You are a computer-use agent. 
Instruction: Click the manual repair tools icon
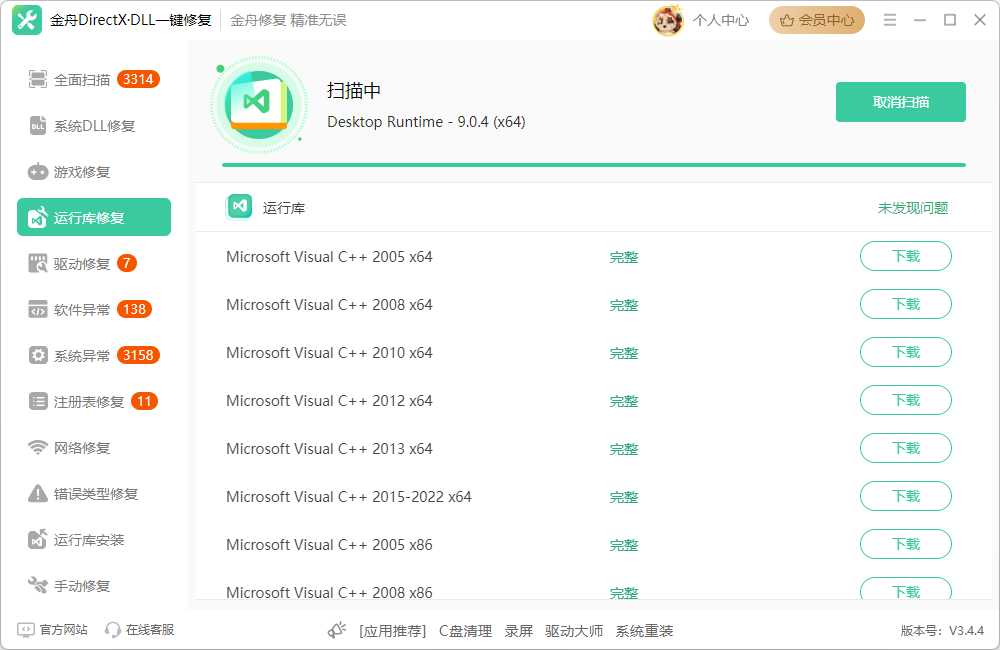[x=38, y=585]
